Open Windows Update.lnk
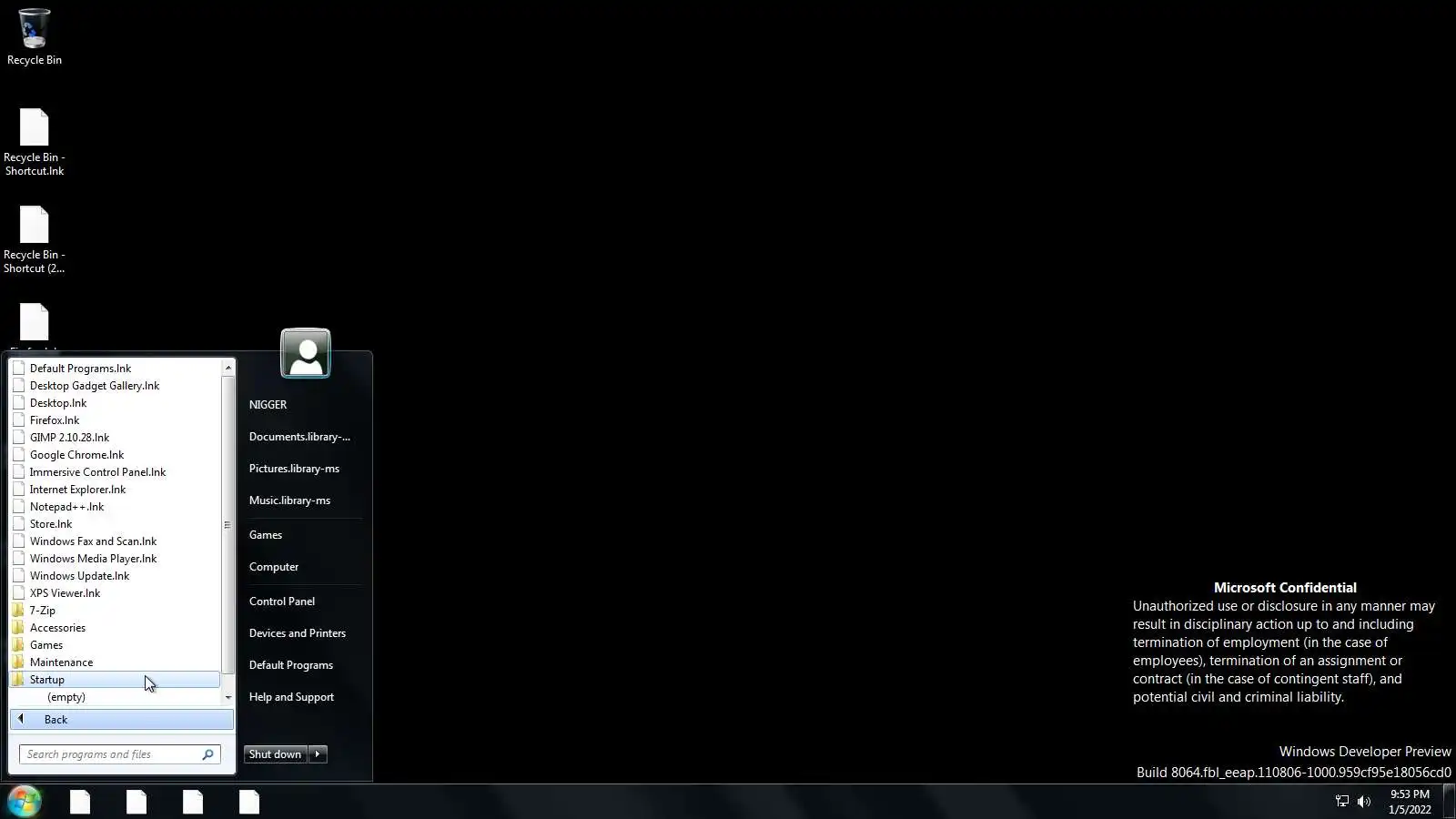 coord(116,576)
